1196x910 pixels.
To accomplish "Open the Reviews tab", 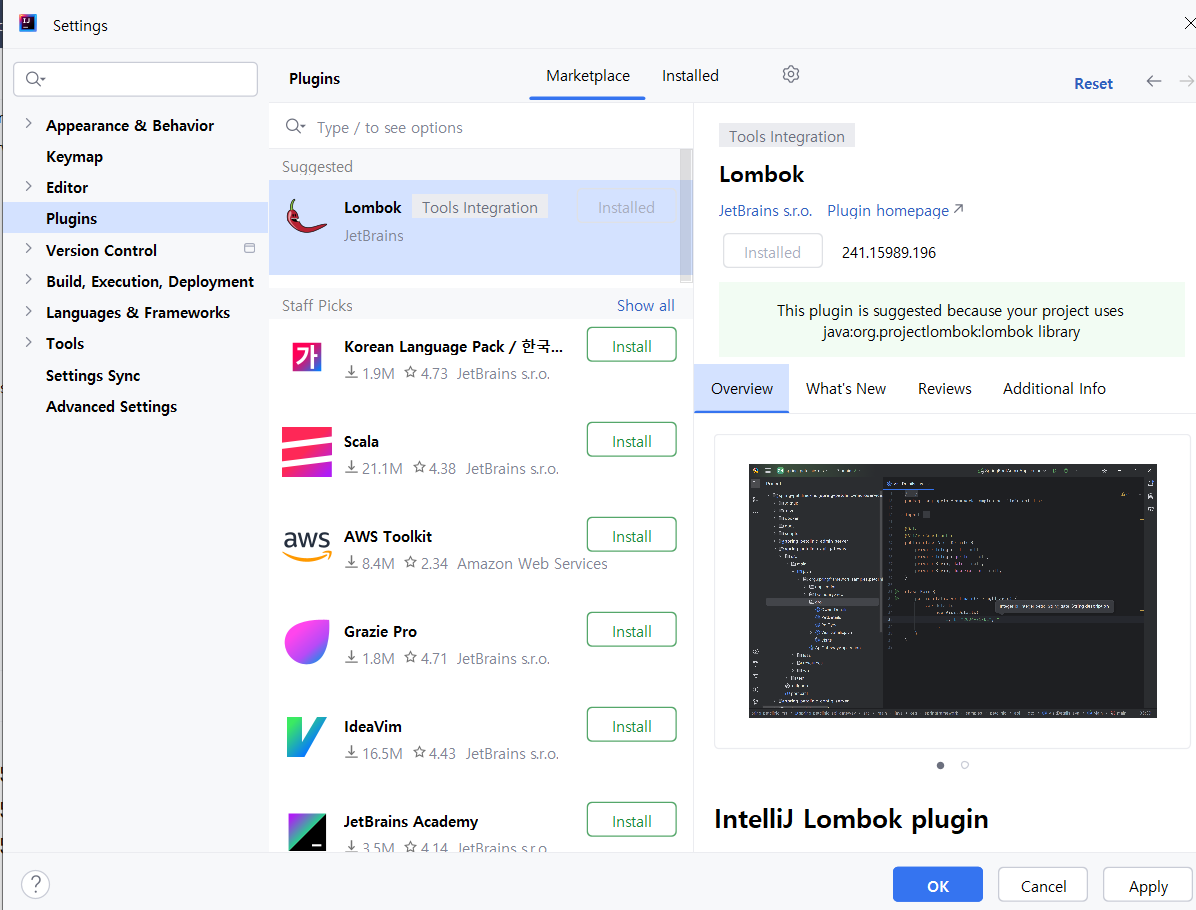I will [x=944, y=389].
